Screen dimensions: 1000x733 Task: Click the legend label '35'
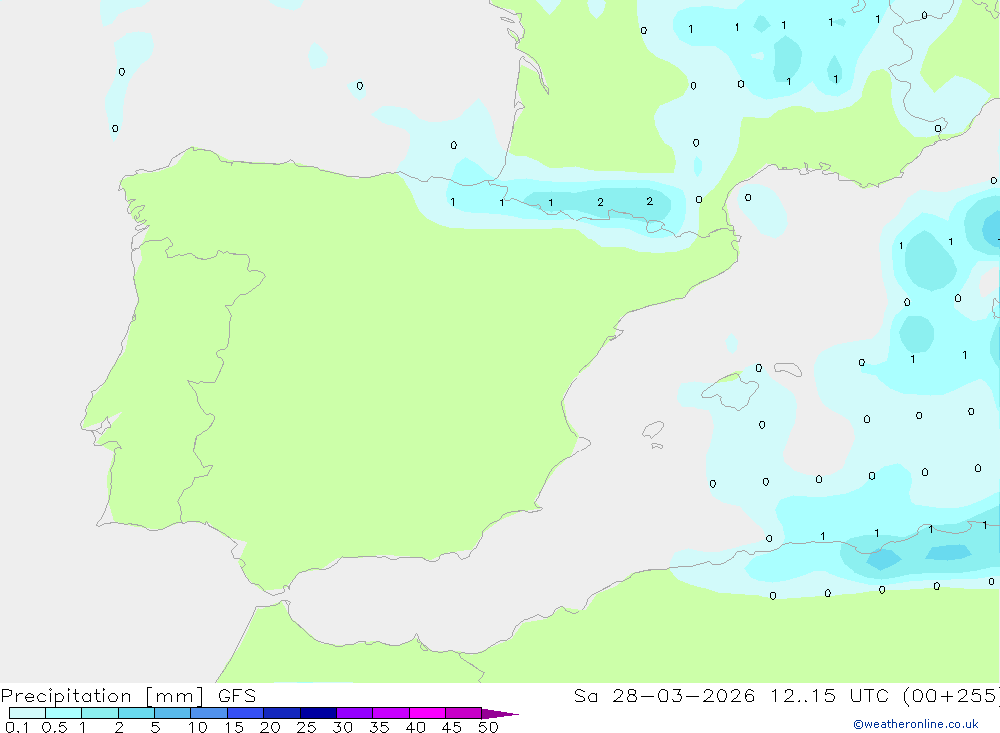tap(379, 727)
